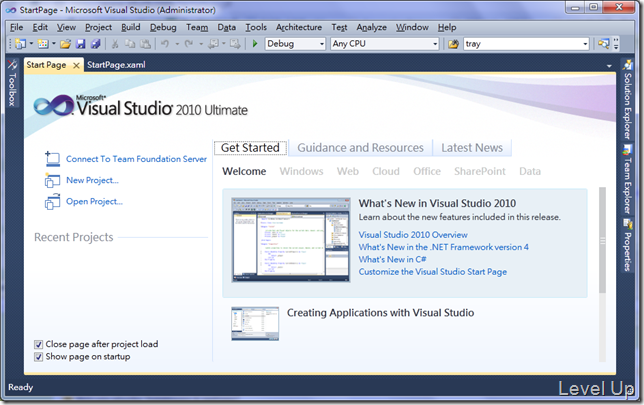Image resolution: width=644 pixels, height=405 pixels.
Task: Click the Open File folder icon
Action: [65, 44]
